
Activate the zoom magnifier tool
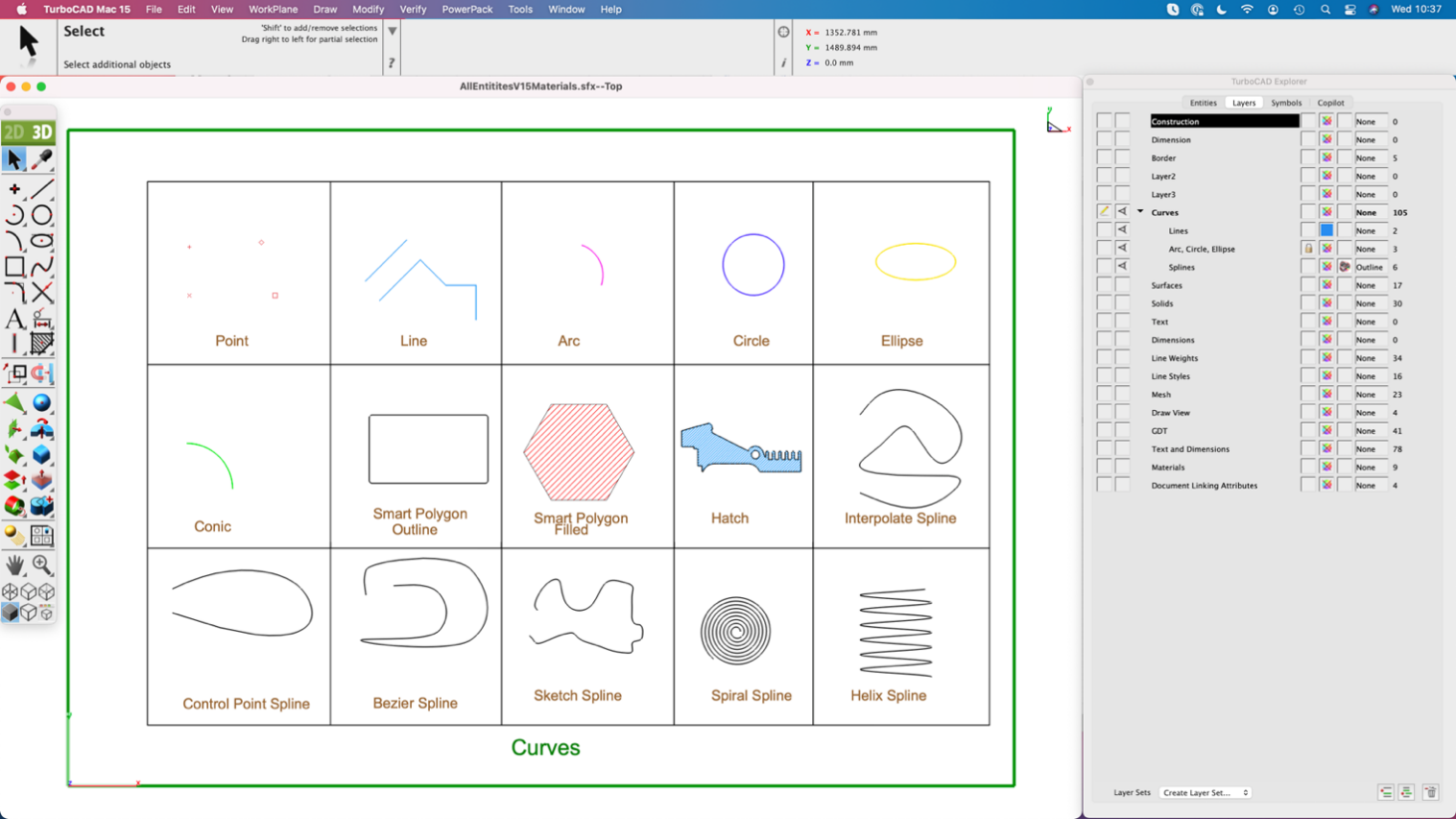coord(41,566)
